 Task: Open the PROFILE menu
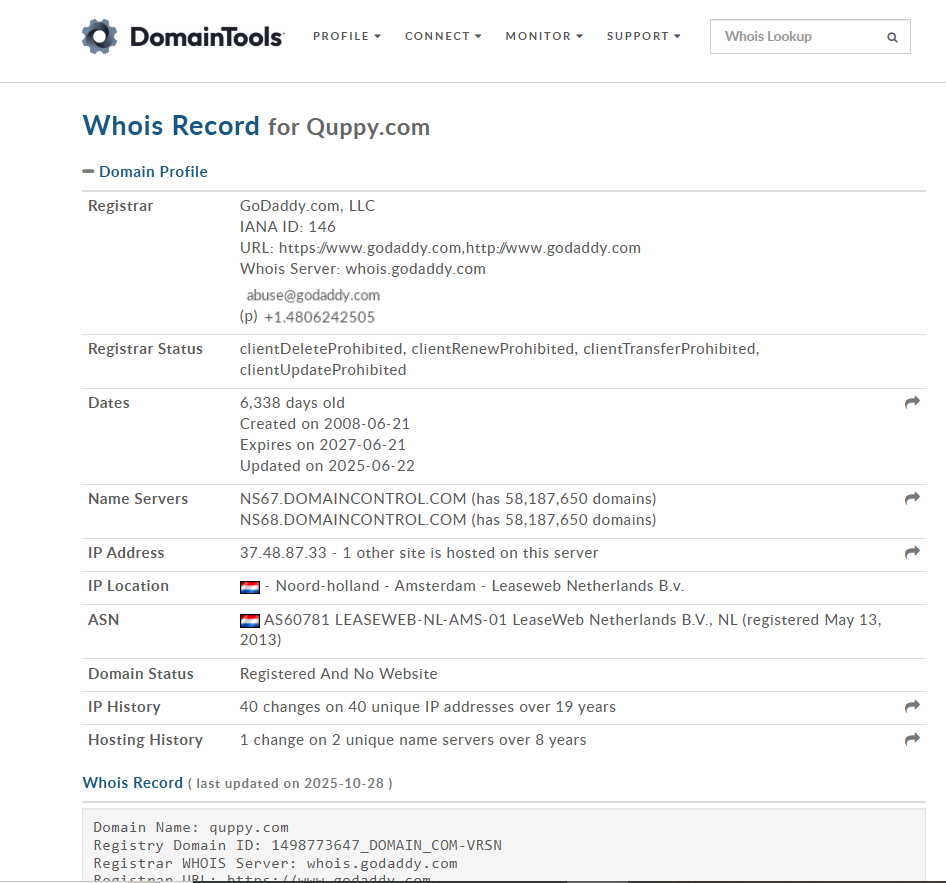[x=347, y=36]
